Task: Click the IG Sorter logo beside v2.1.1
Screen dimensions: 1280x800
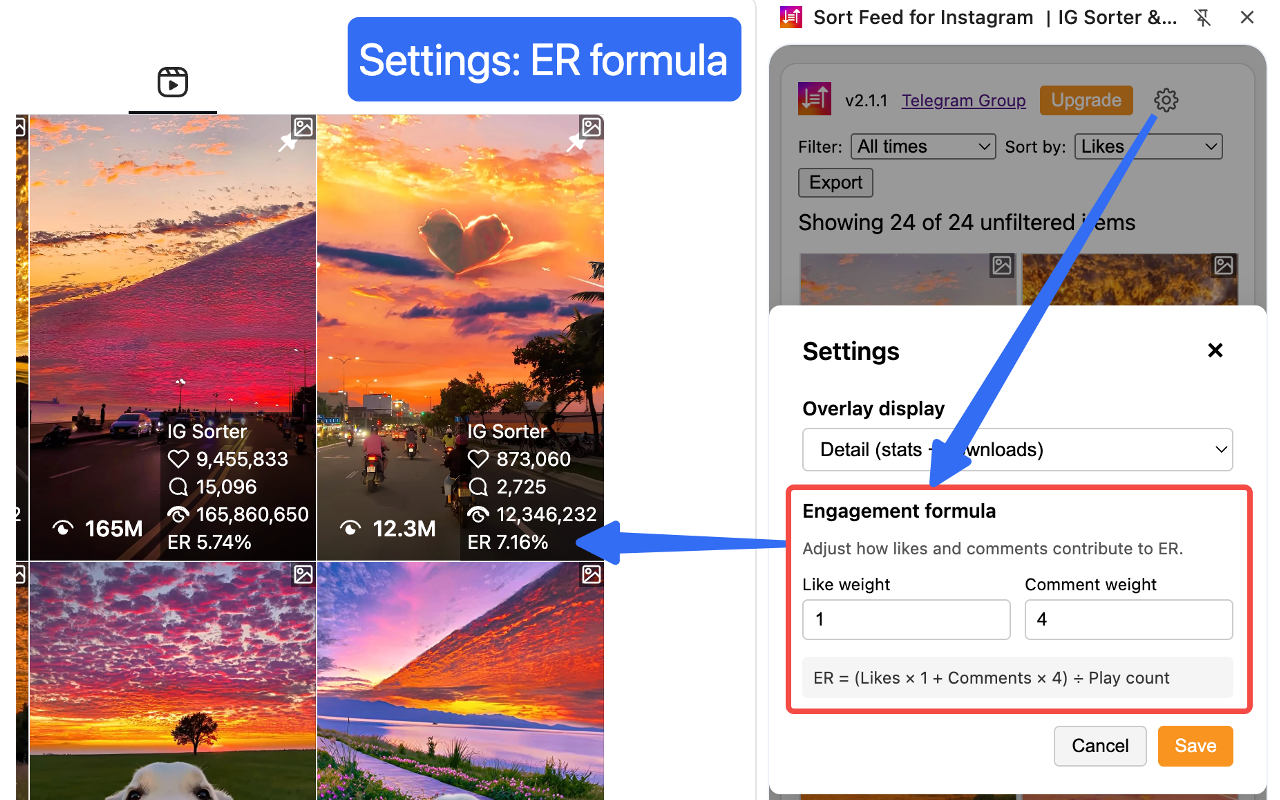Action: coord(815,99)
